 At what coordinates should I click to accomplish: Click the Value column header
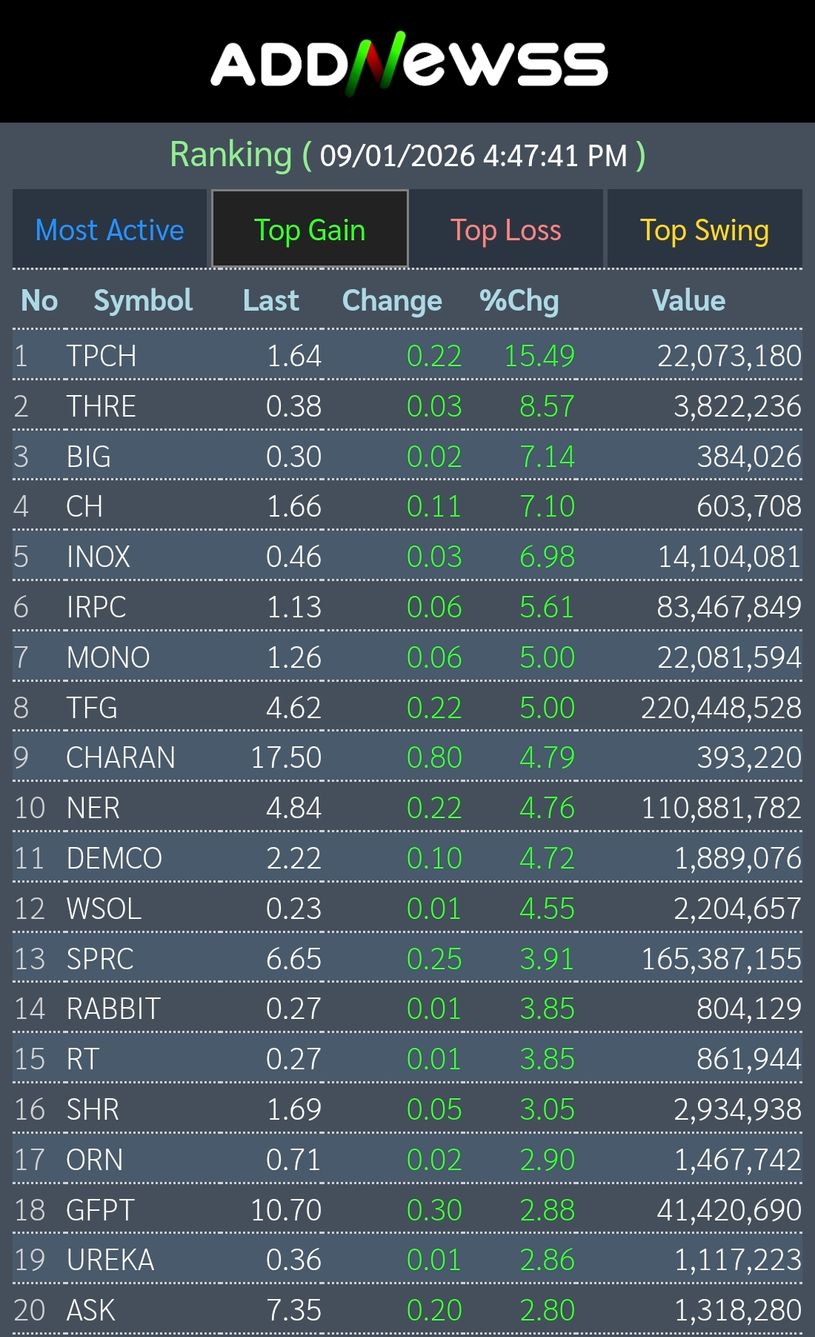pos(688,300)
